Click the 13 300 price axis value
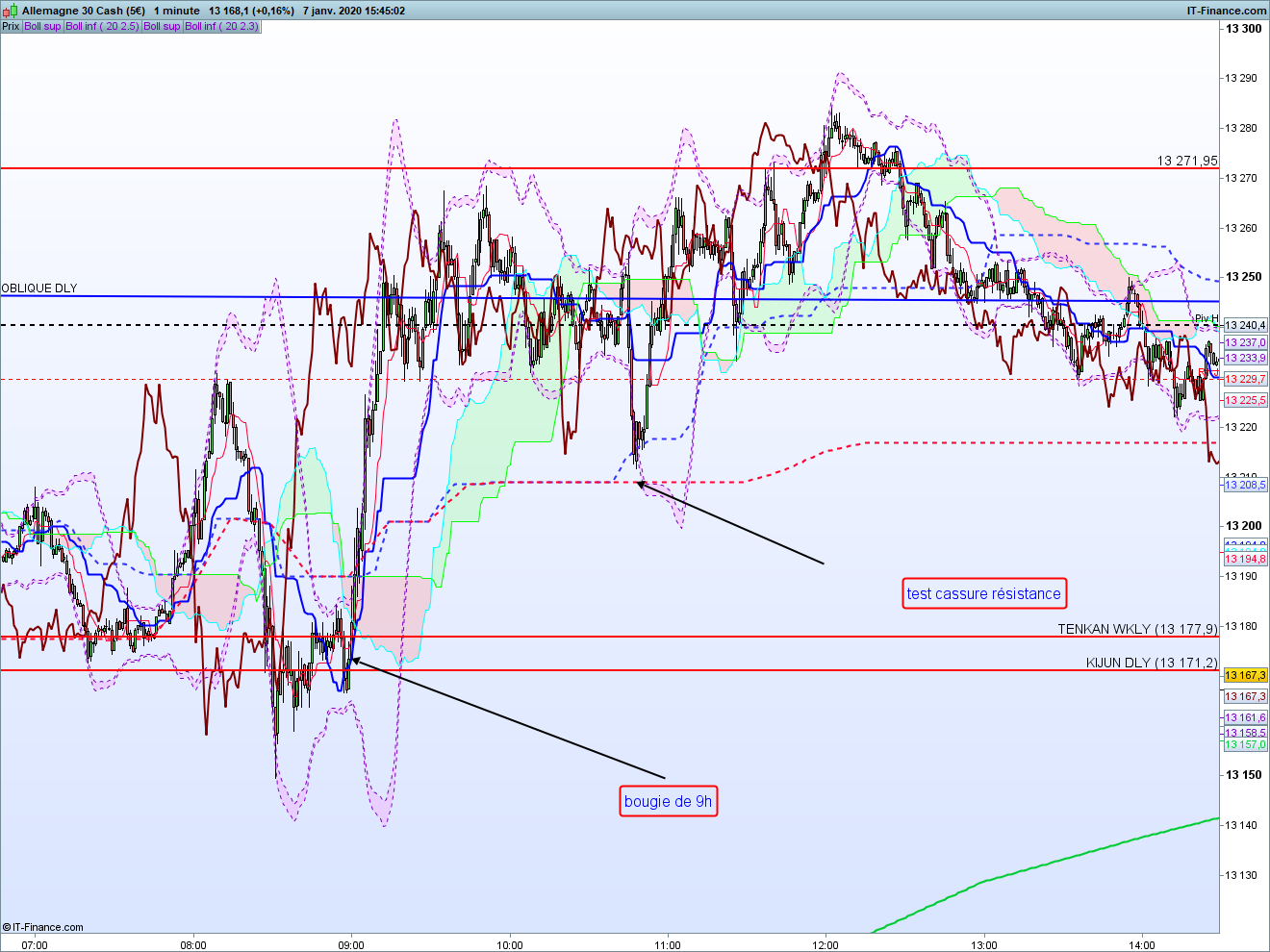1270x952 pixels. [1243, 29]
